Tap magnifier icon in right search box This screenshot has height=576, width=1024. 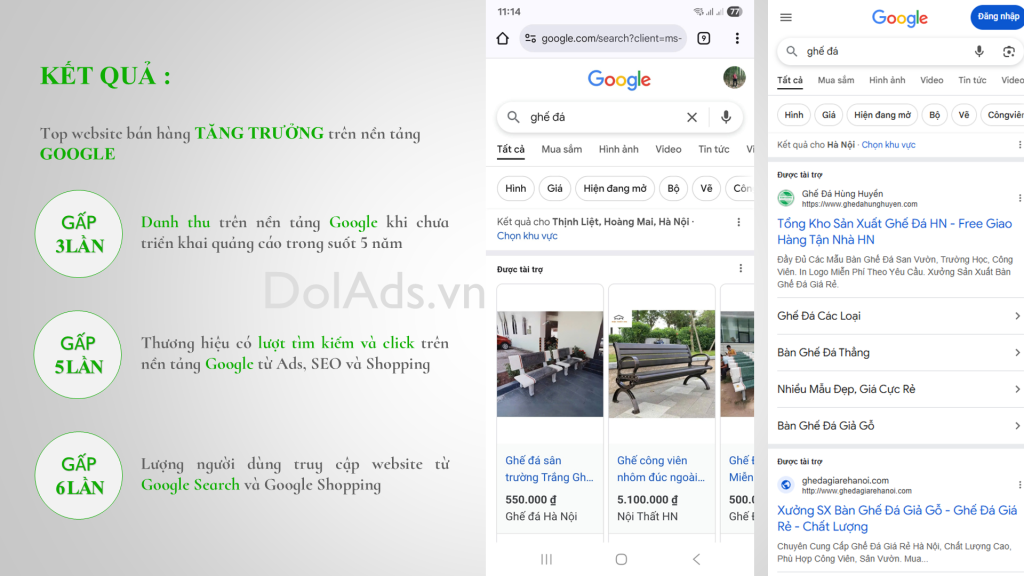pos(792,51)
